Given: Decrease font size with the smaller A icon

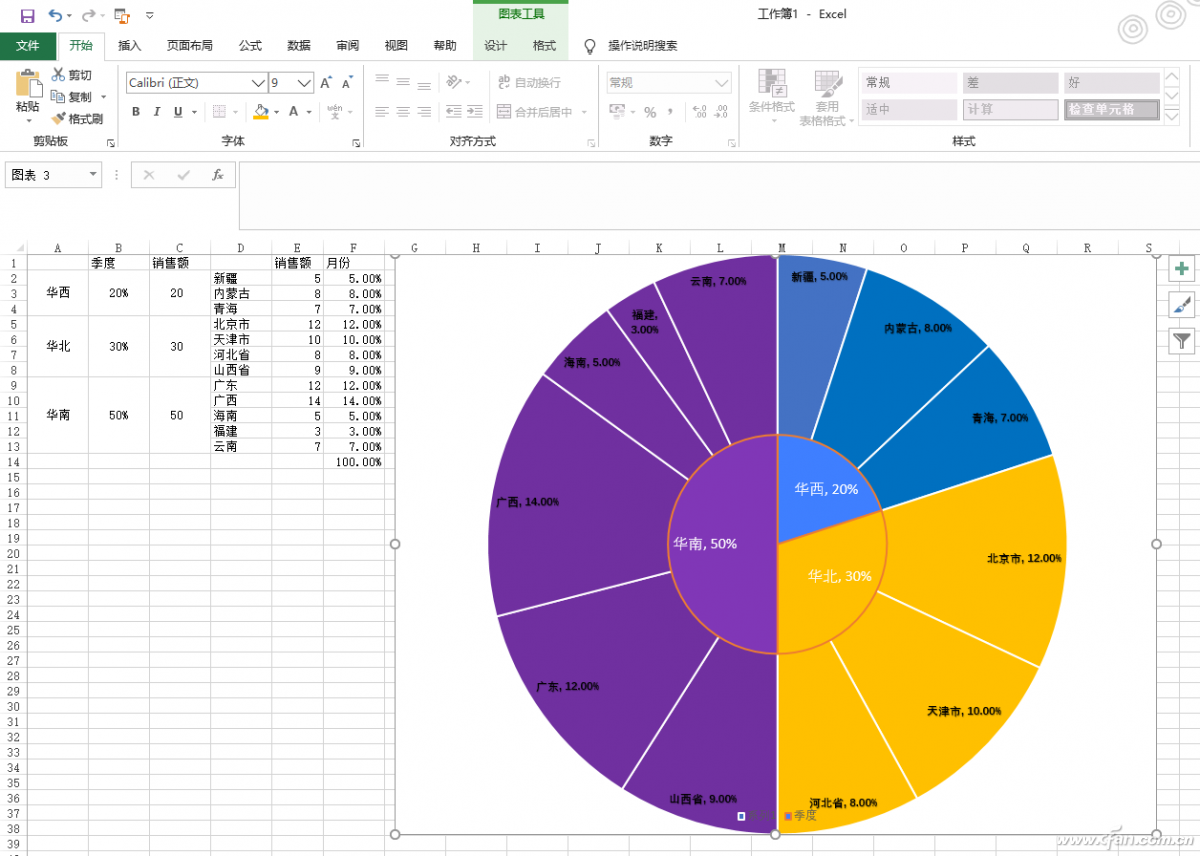Looking at the screenshot, I should click(347, 83).
